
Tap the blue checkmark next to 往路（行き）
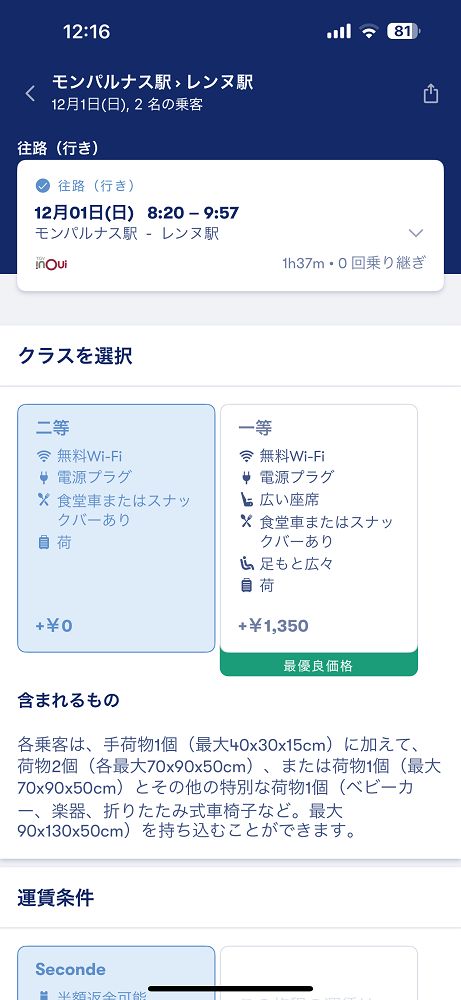[x=43, y=186]
